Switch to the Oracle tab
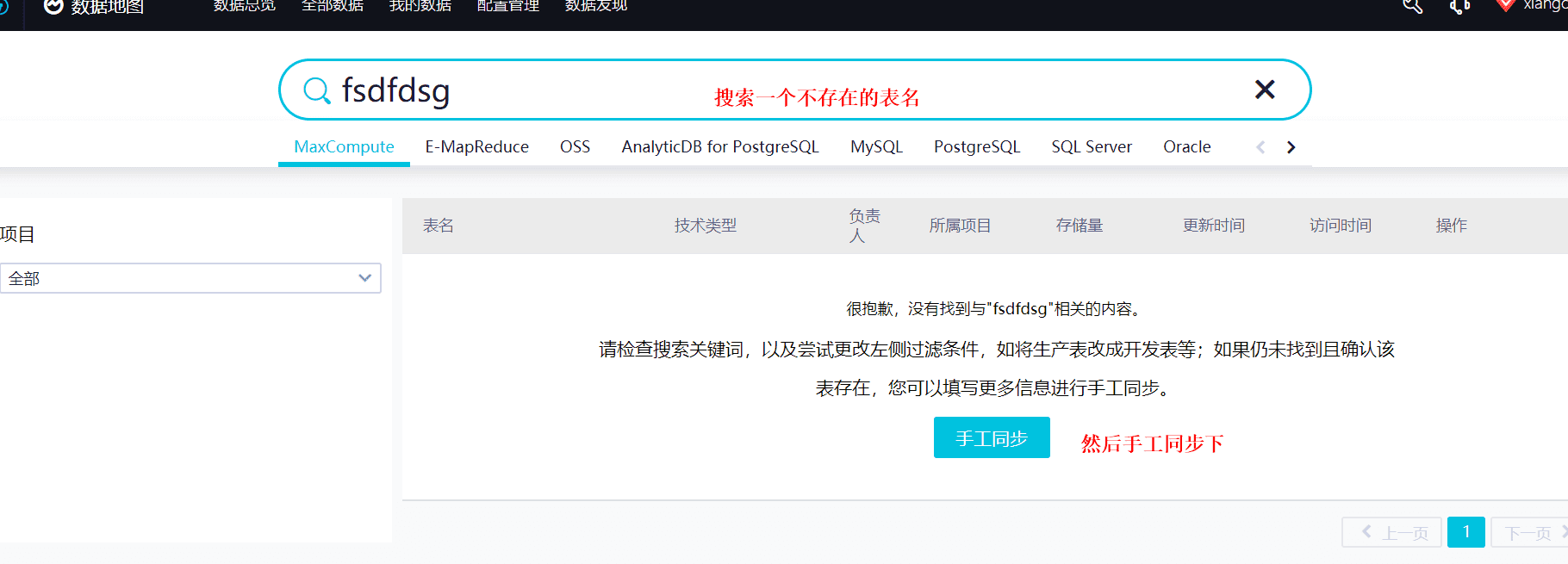Screen dimensions: 1568x564 click(1187, 146)
